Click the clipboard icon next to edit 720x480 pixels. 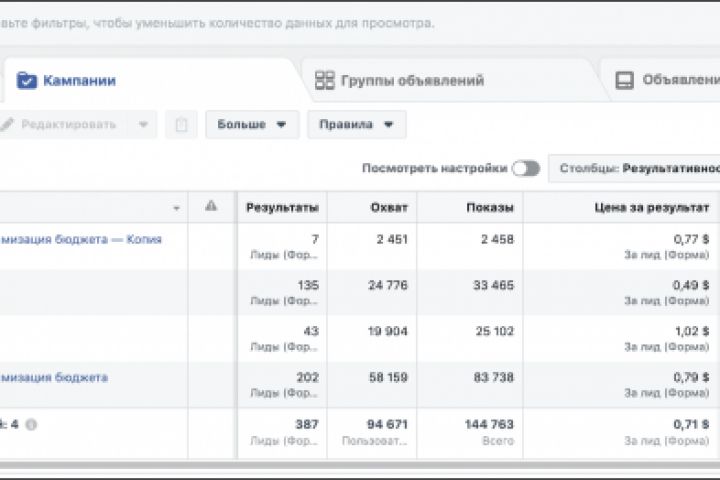(181, 125)
